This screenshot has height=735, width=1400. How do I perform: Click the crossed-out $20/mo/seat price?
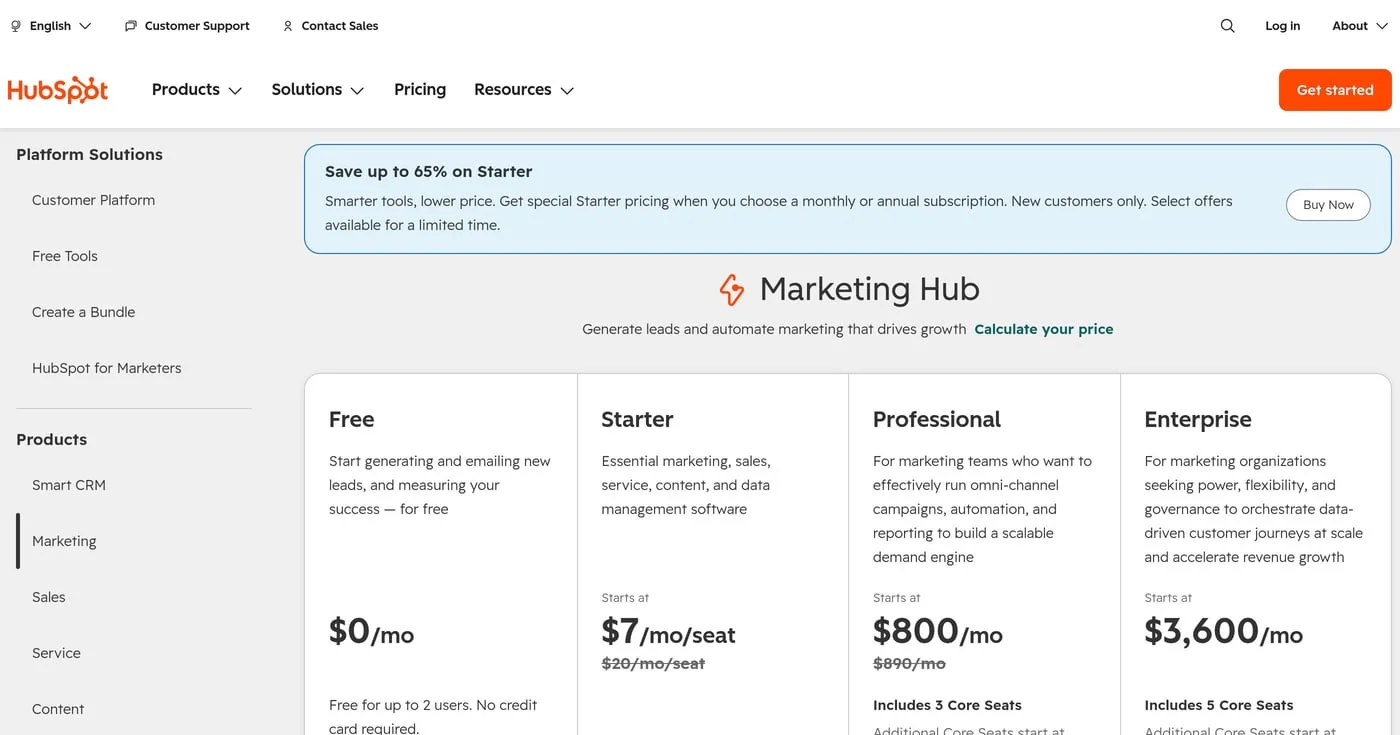(653, 663)
